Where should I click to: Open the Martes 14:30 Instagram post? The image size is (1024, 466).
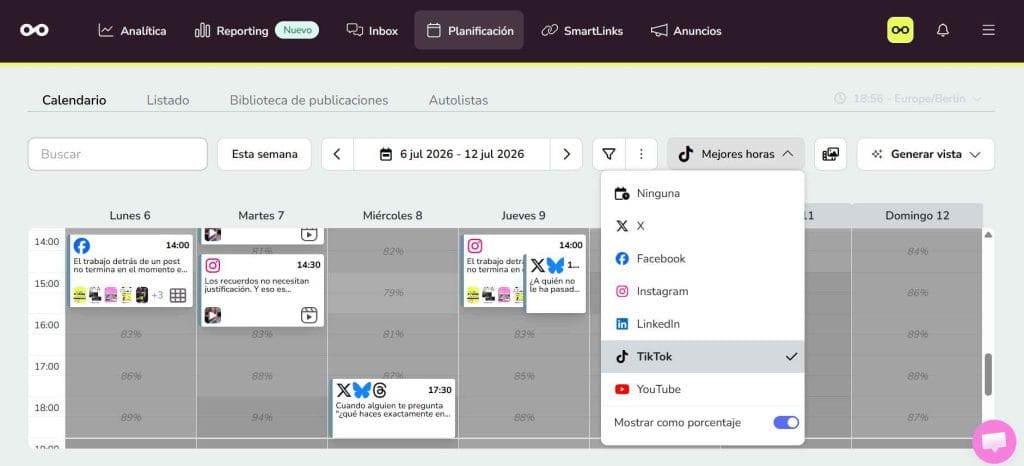point(262,290)
